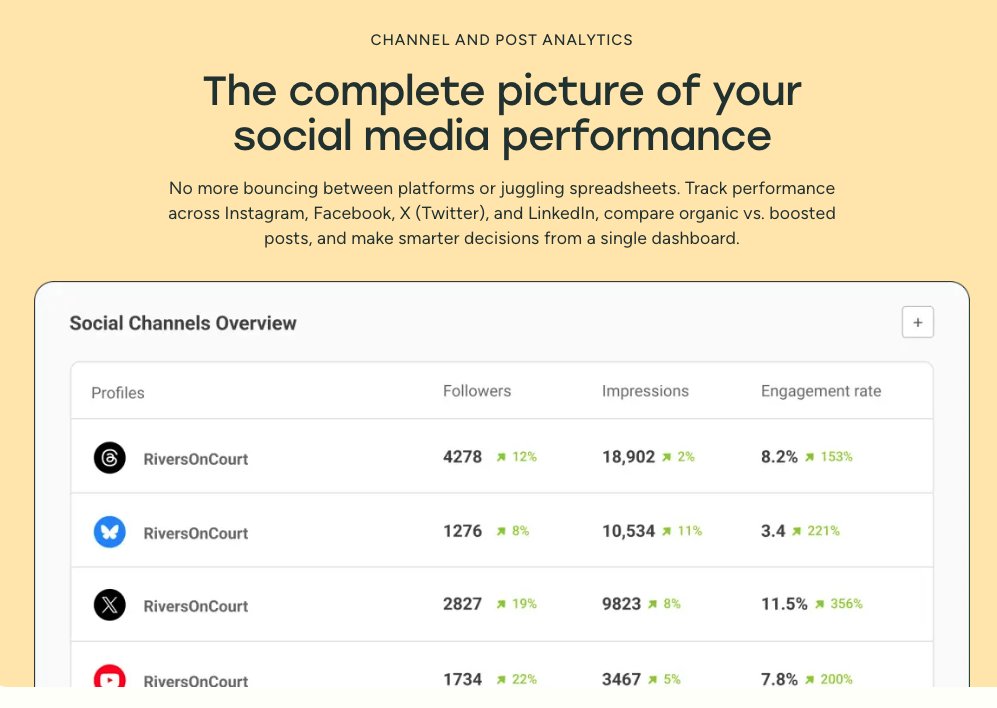Click the arrow next to 153% engagement change

click(809, 457)
